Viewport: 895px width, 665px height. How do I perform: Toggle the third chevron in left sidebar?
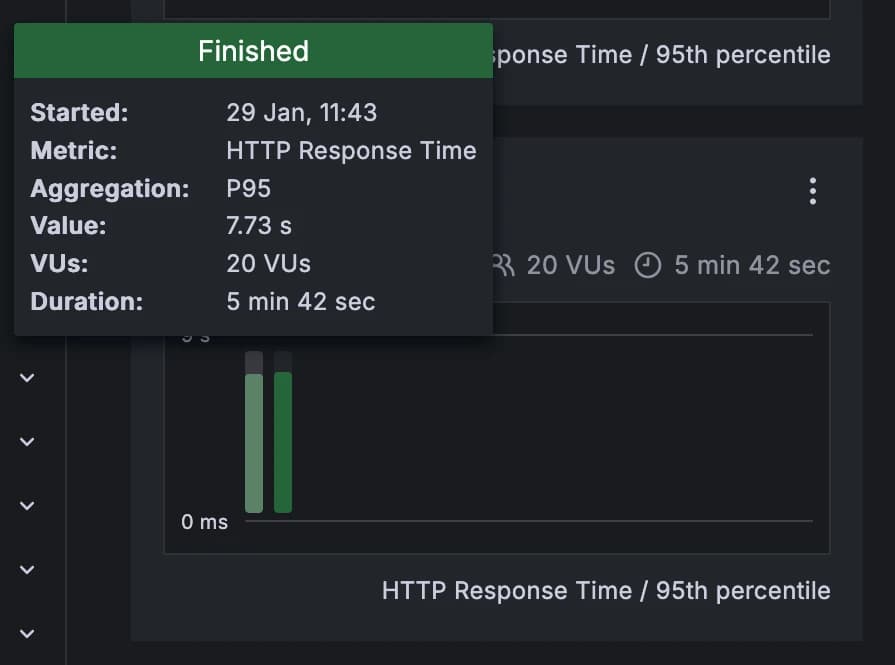[28, 506]
